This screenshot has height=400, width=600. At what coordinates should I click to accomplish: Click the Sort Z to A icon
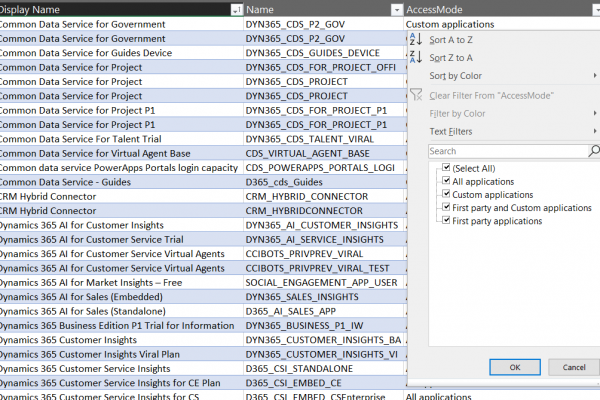coord(416,57)
